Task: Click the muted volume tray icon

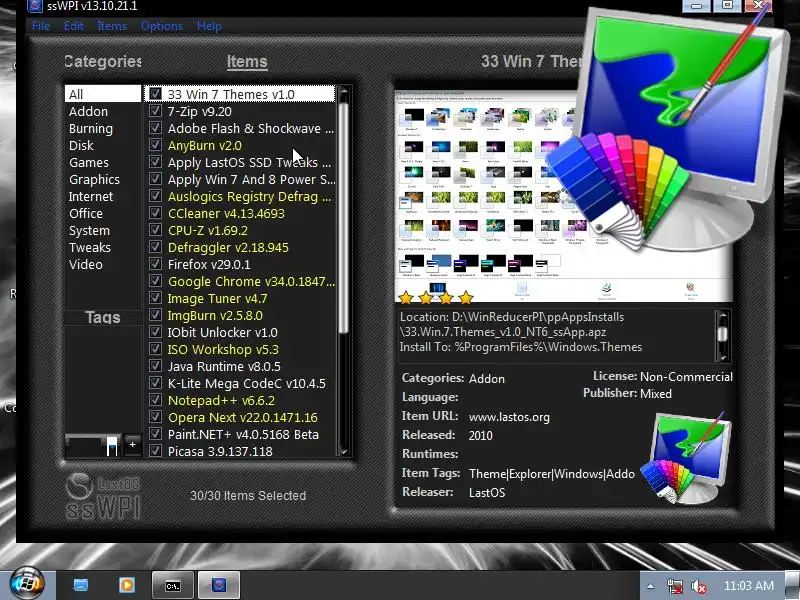Action: (698, 586)
